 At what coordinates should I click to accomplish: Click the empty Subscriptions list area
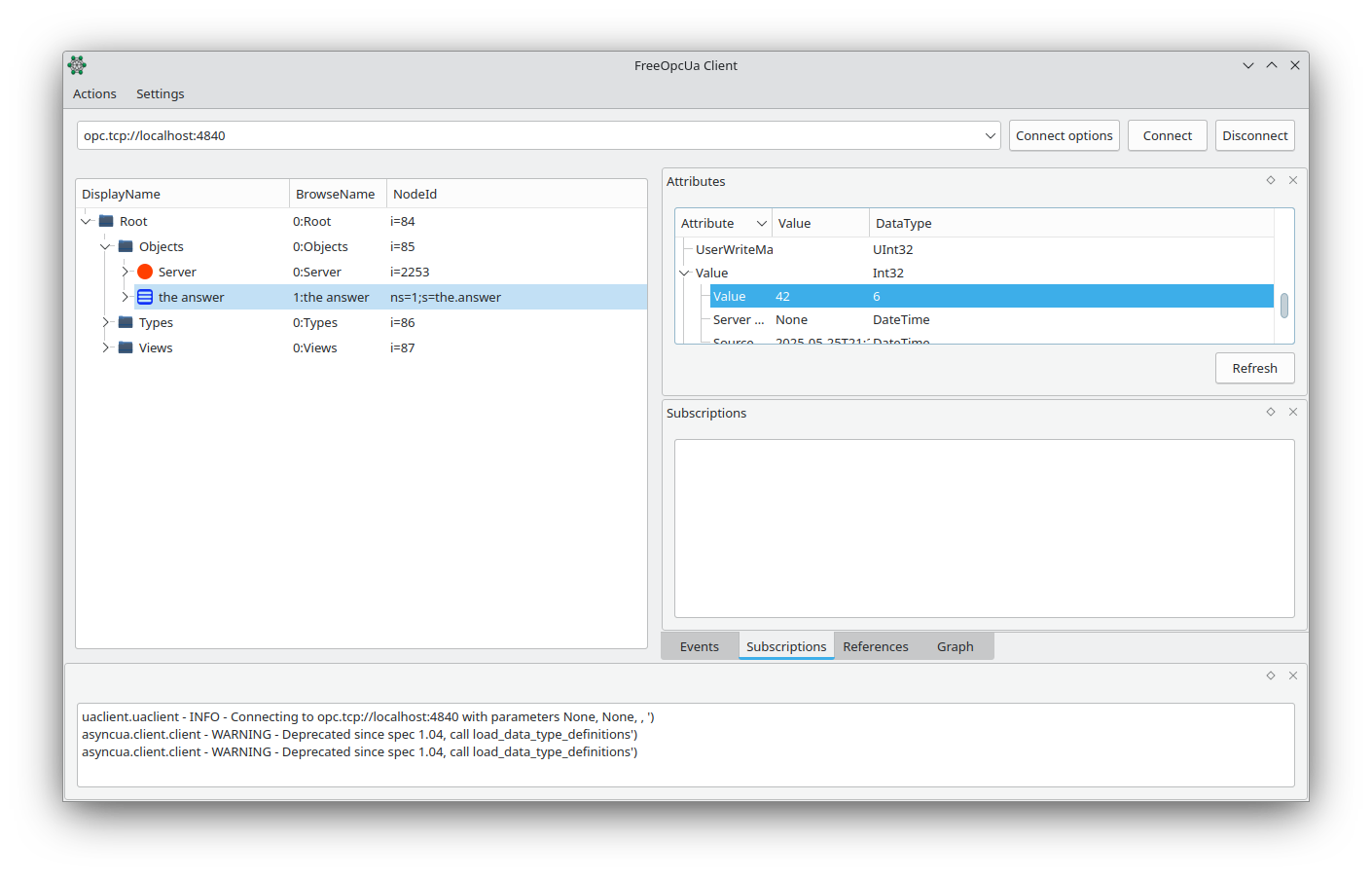(985, 529)
